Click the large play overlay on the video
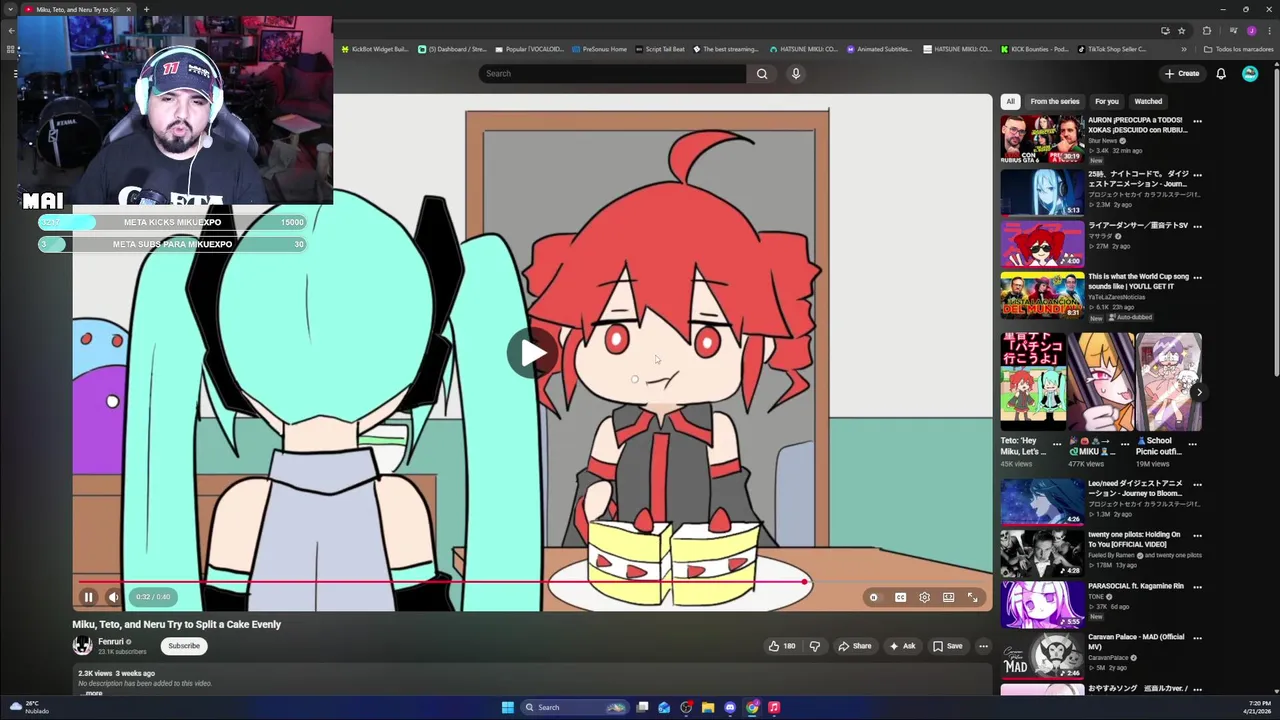1280x720 pixels. click(532, 352)
